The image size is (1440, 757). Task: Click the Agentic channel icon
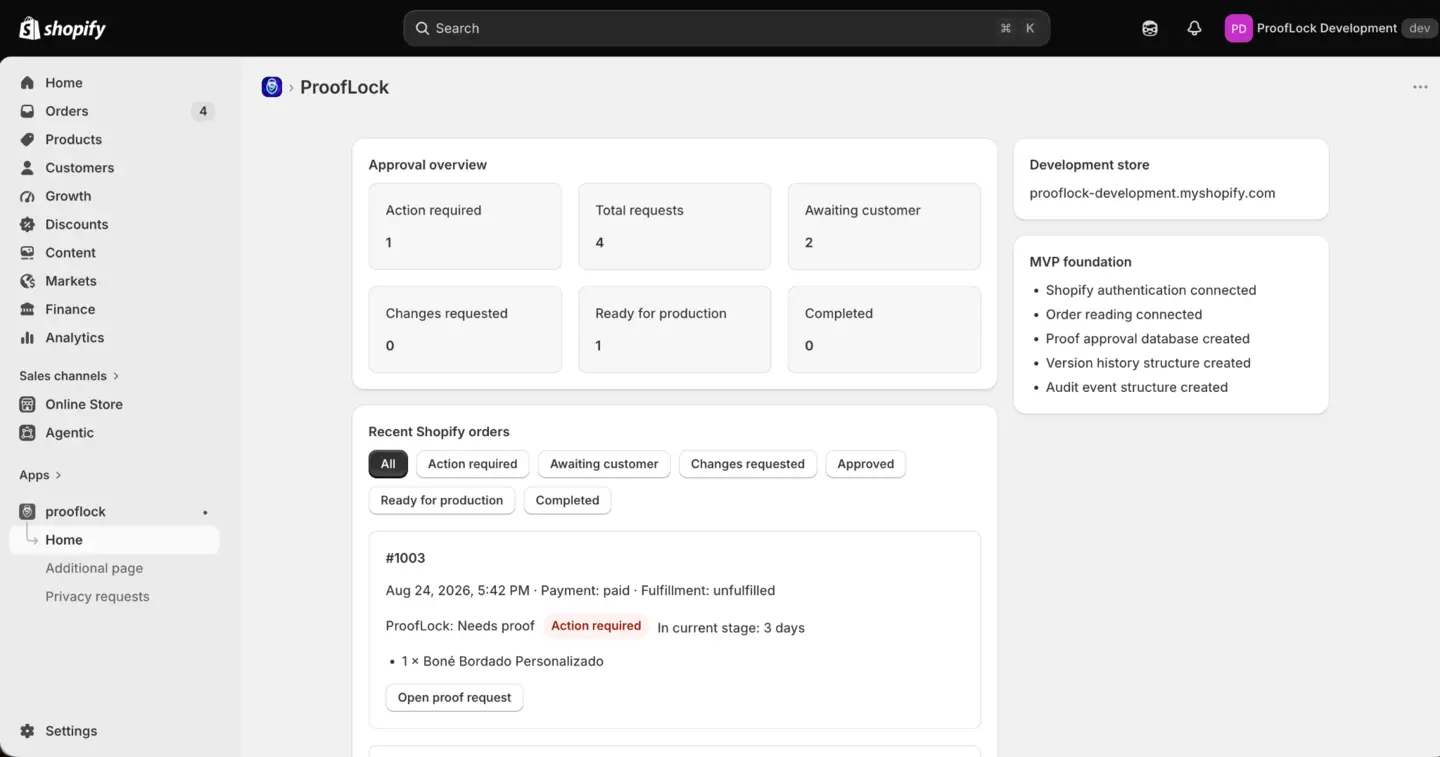tap(27, 433)
